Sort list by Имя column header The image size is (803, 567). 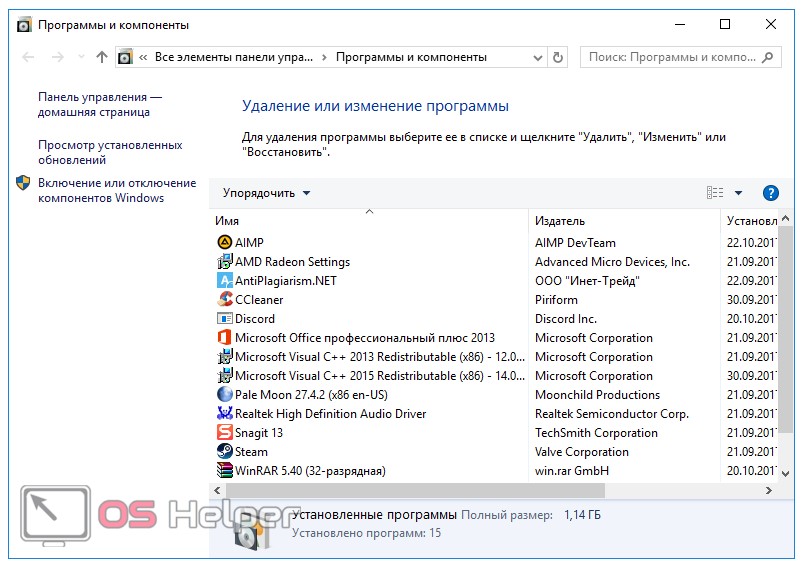pos(227,220)
